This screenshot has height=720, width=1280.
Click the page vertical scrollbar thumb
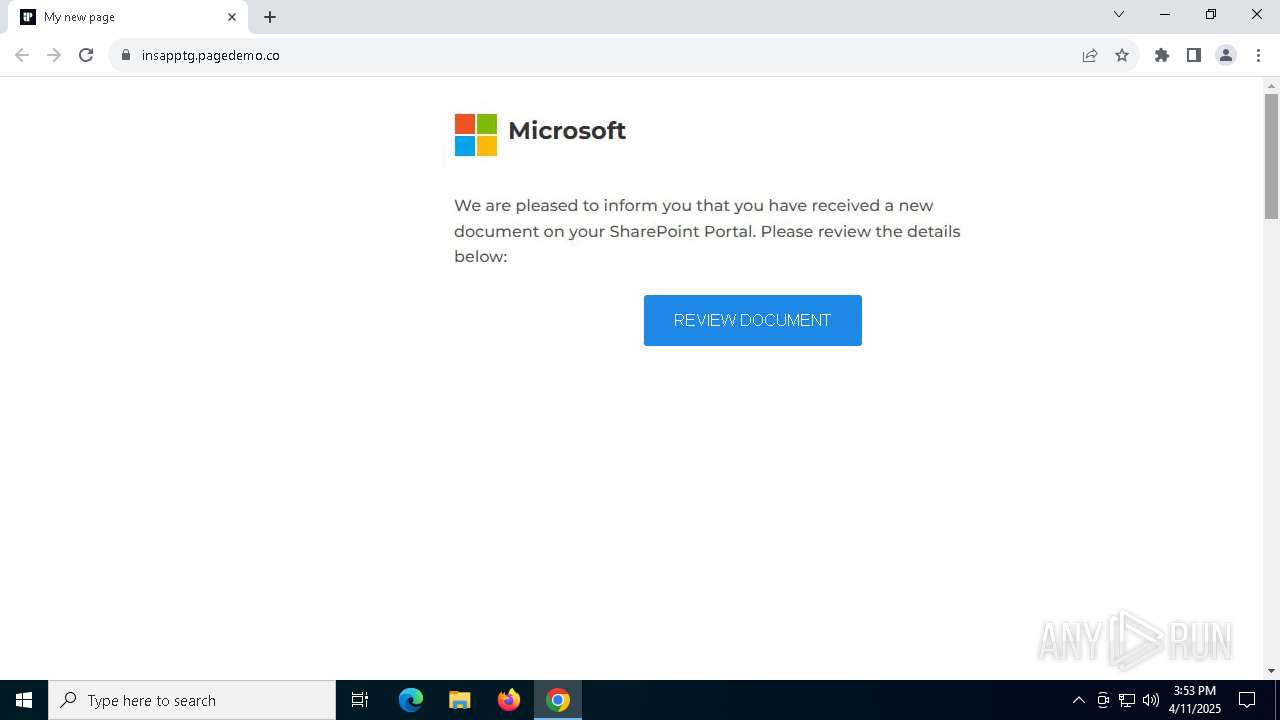point(1271,155)
